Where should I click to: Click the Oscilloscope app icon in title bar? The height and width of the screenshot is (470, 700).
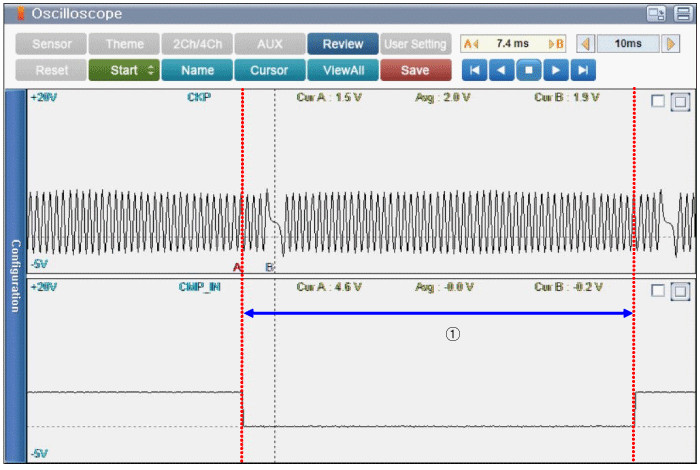tap(21, 13)
